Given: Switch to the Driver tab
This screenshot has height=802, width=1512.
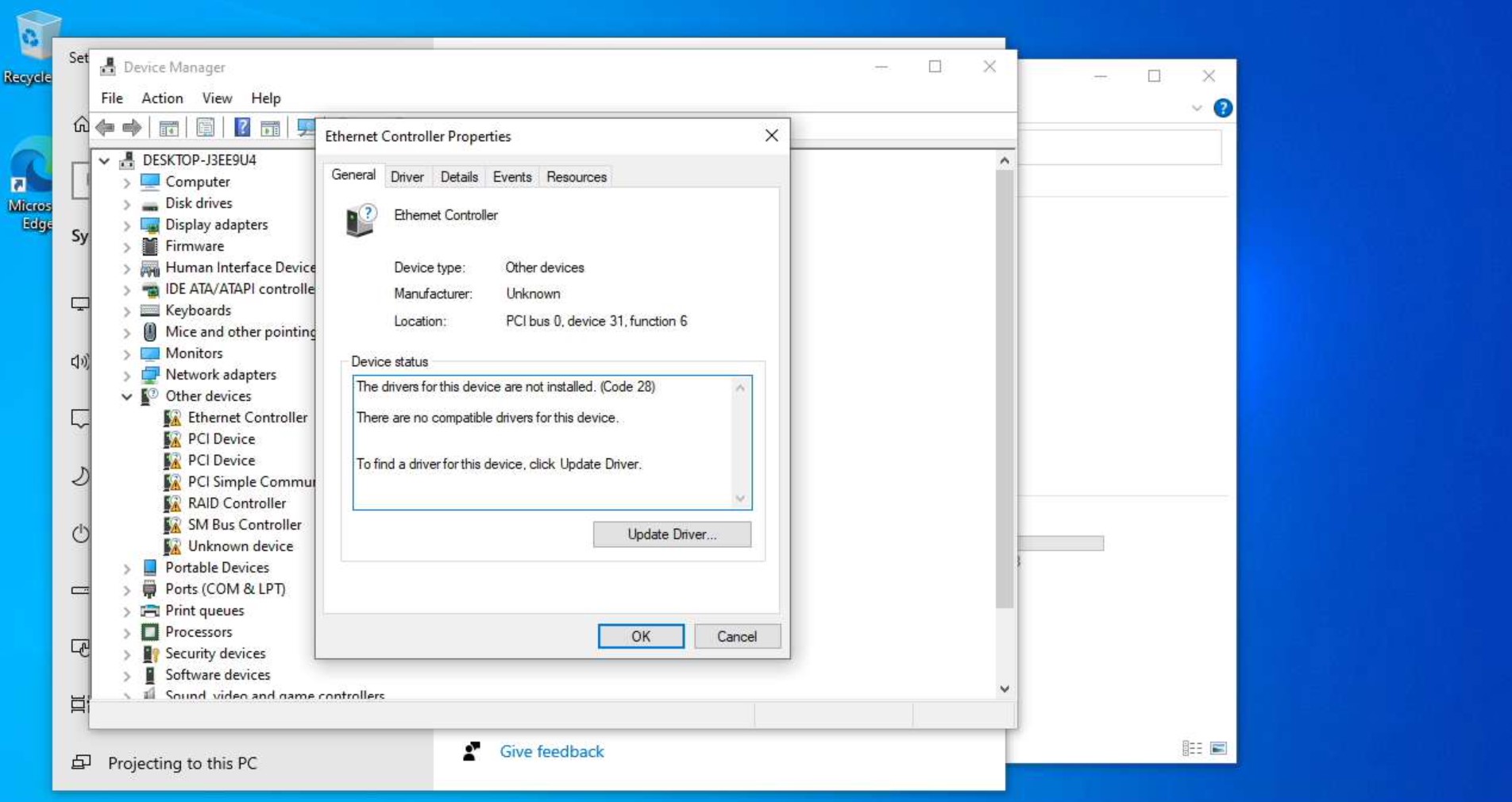Looking at the screenshot, I should 407,176.
